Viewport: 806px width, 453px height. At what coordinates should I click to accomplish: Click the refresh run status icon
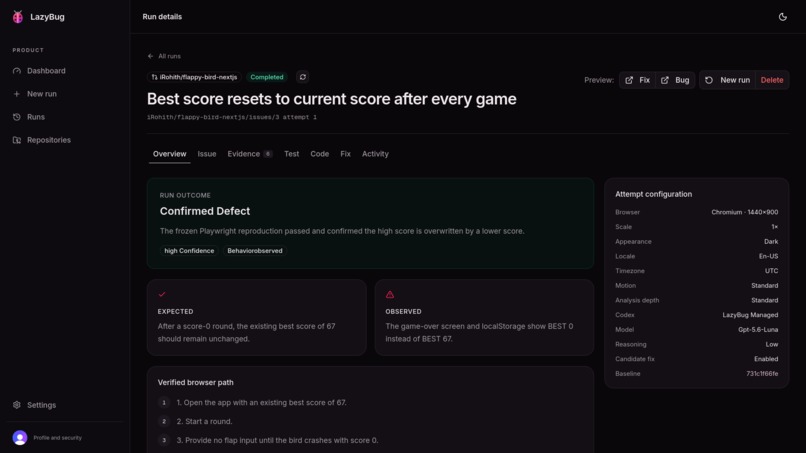point(303,77)
